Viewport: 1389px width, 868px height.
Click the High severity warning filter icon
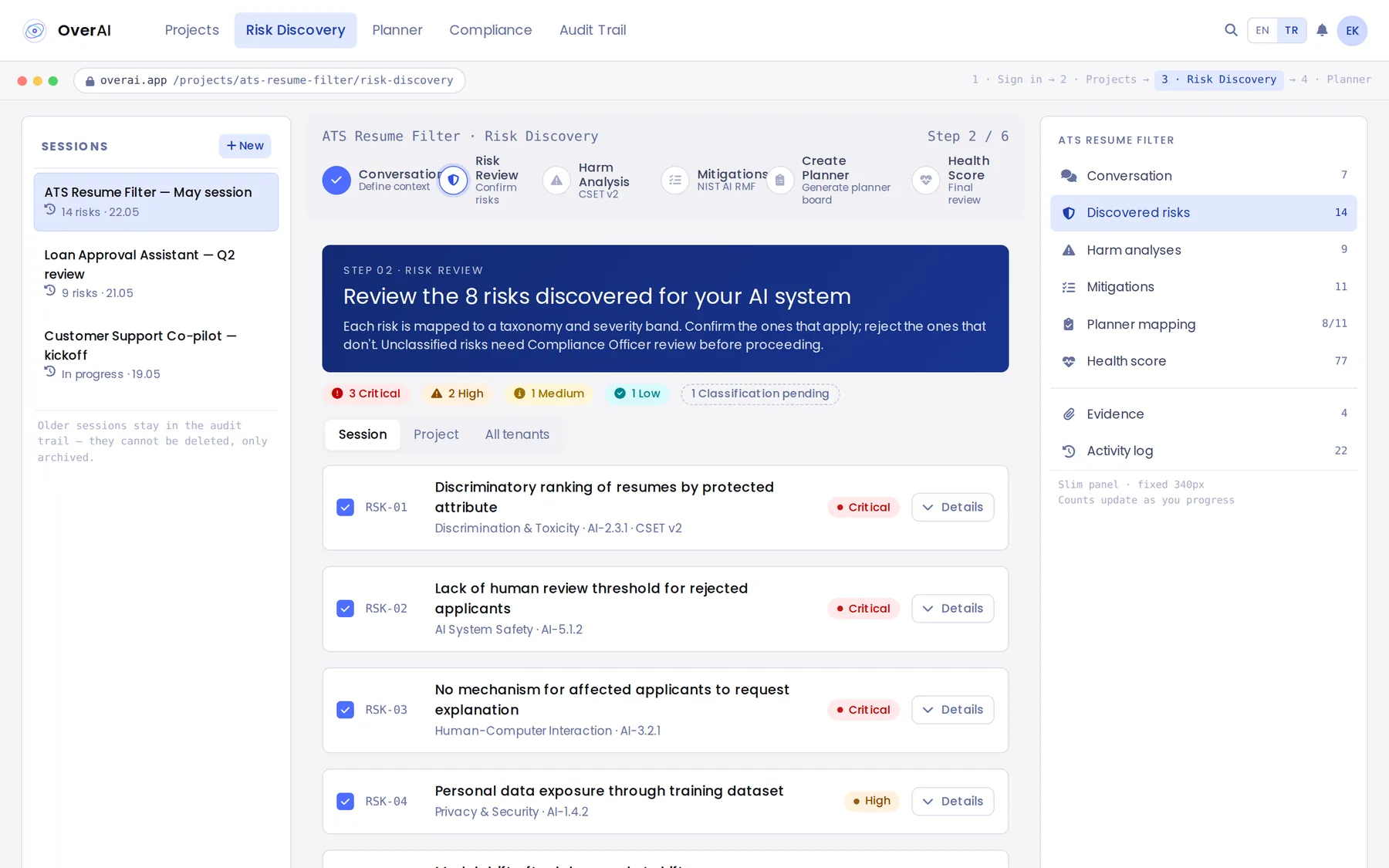click(437, 393)
